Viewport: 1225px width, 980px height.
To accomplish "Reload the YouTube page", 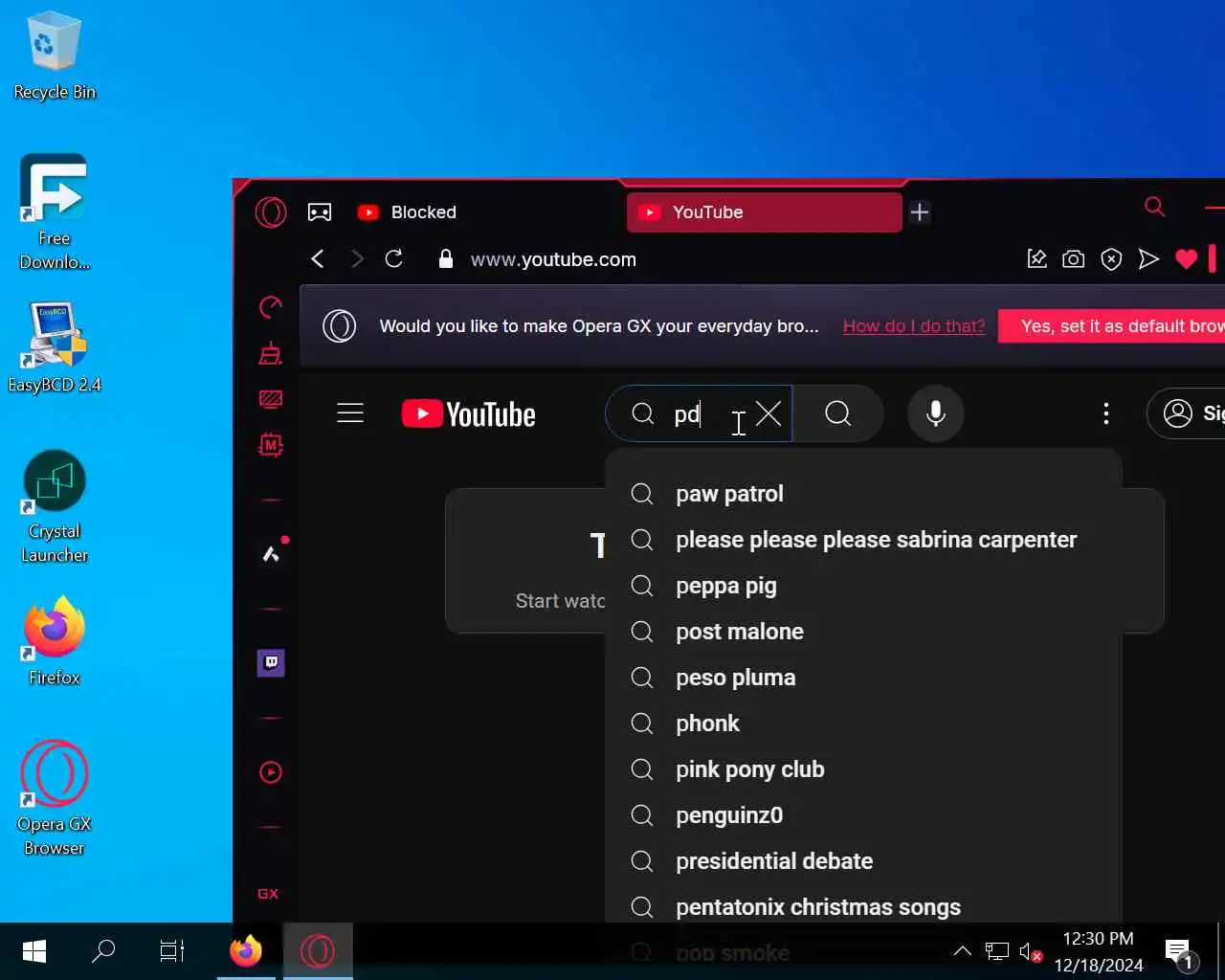I will (x=394, y=259).
